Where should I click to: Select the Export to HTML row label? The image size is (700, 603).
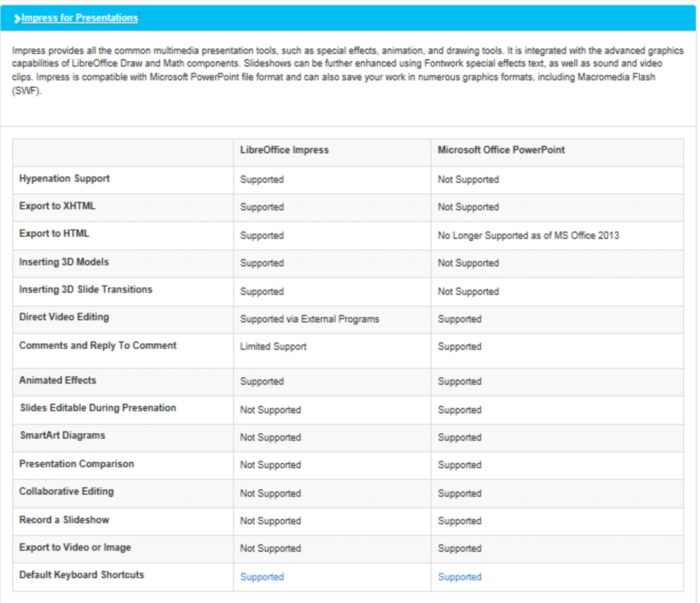[54, 233]
